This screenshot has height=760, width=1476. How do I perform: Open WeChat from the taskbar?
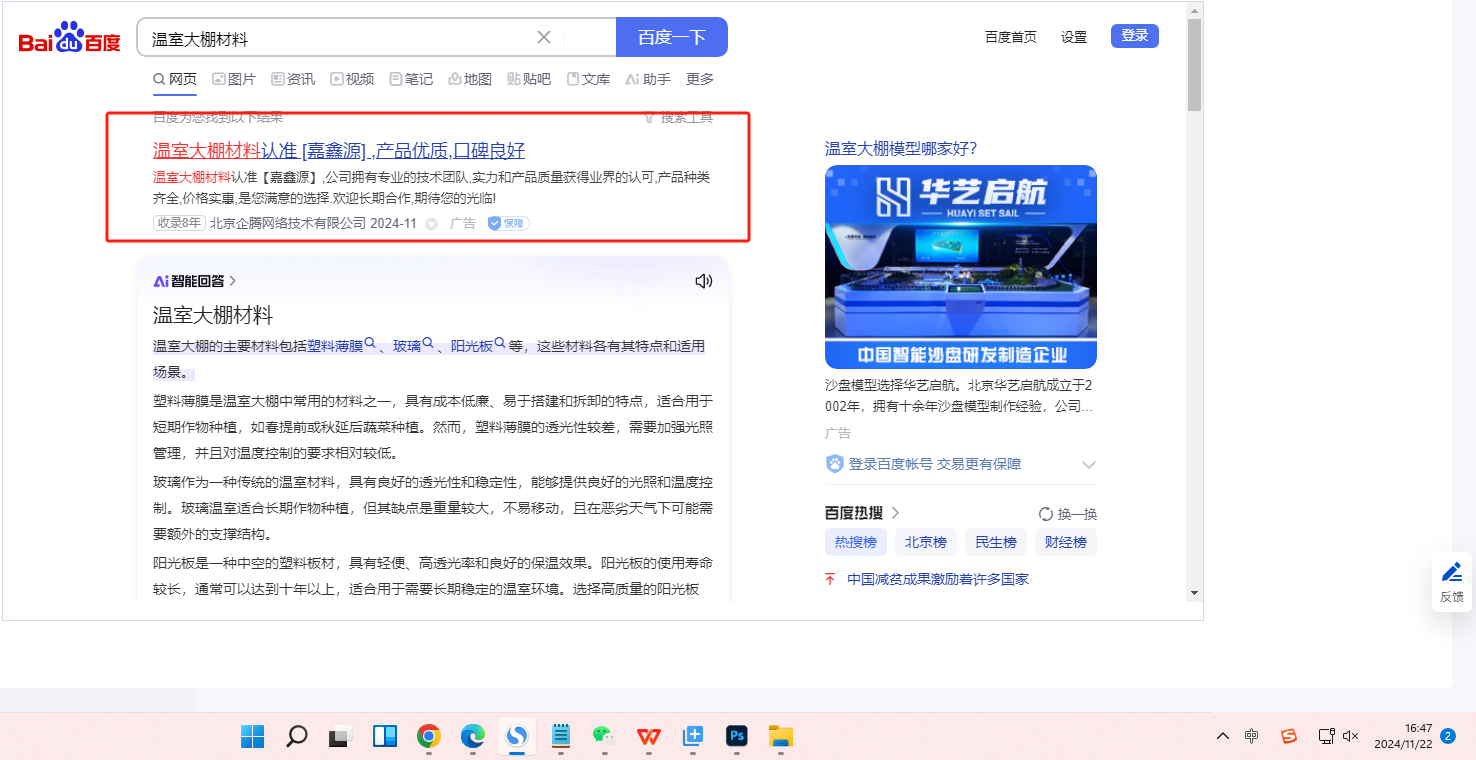(x=603, y=737)
